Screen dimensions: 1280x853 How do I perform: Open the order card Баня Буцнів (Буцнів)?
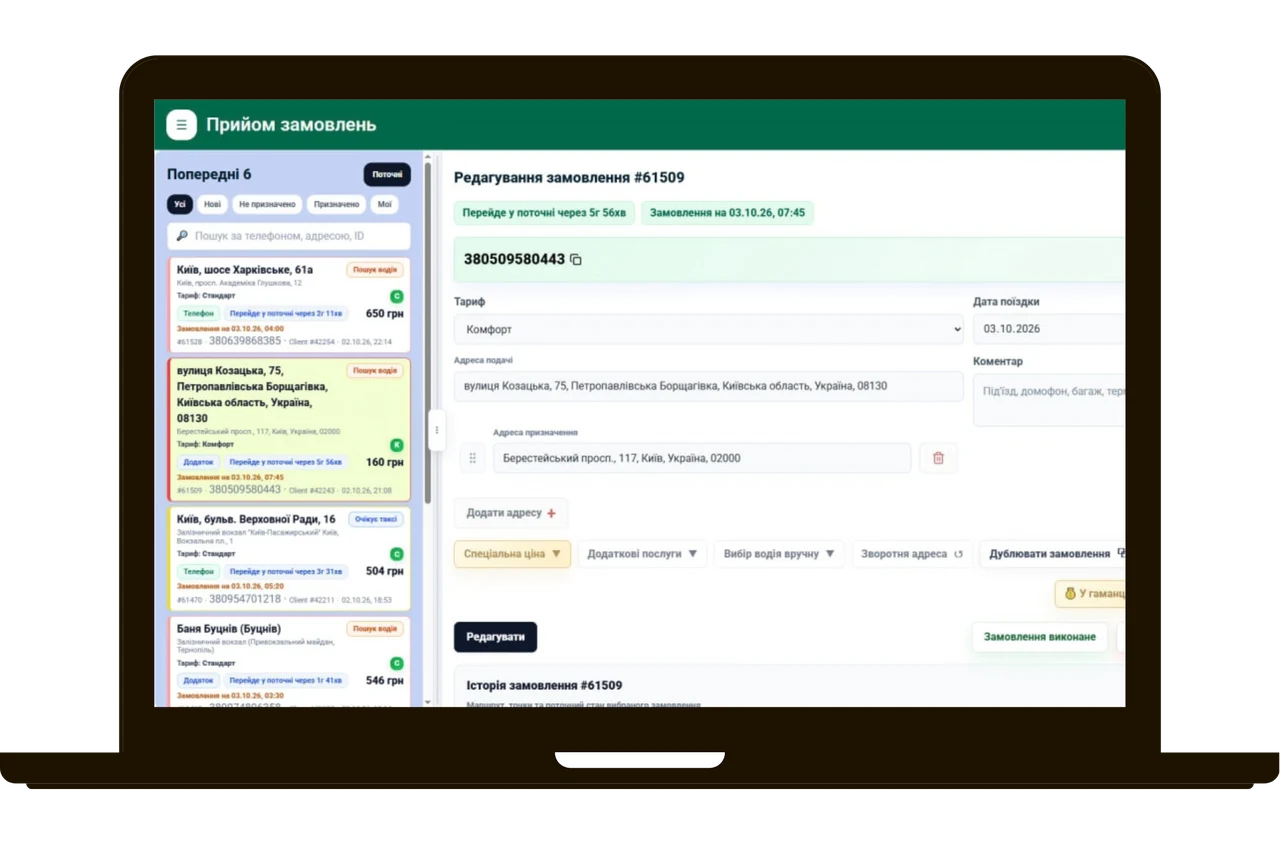289,662
